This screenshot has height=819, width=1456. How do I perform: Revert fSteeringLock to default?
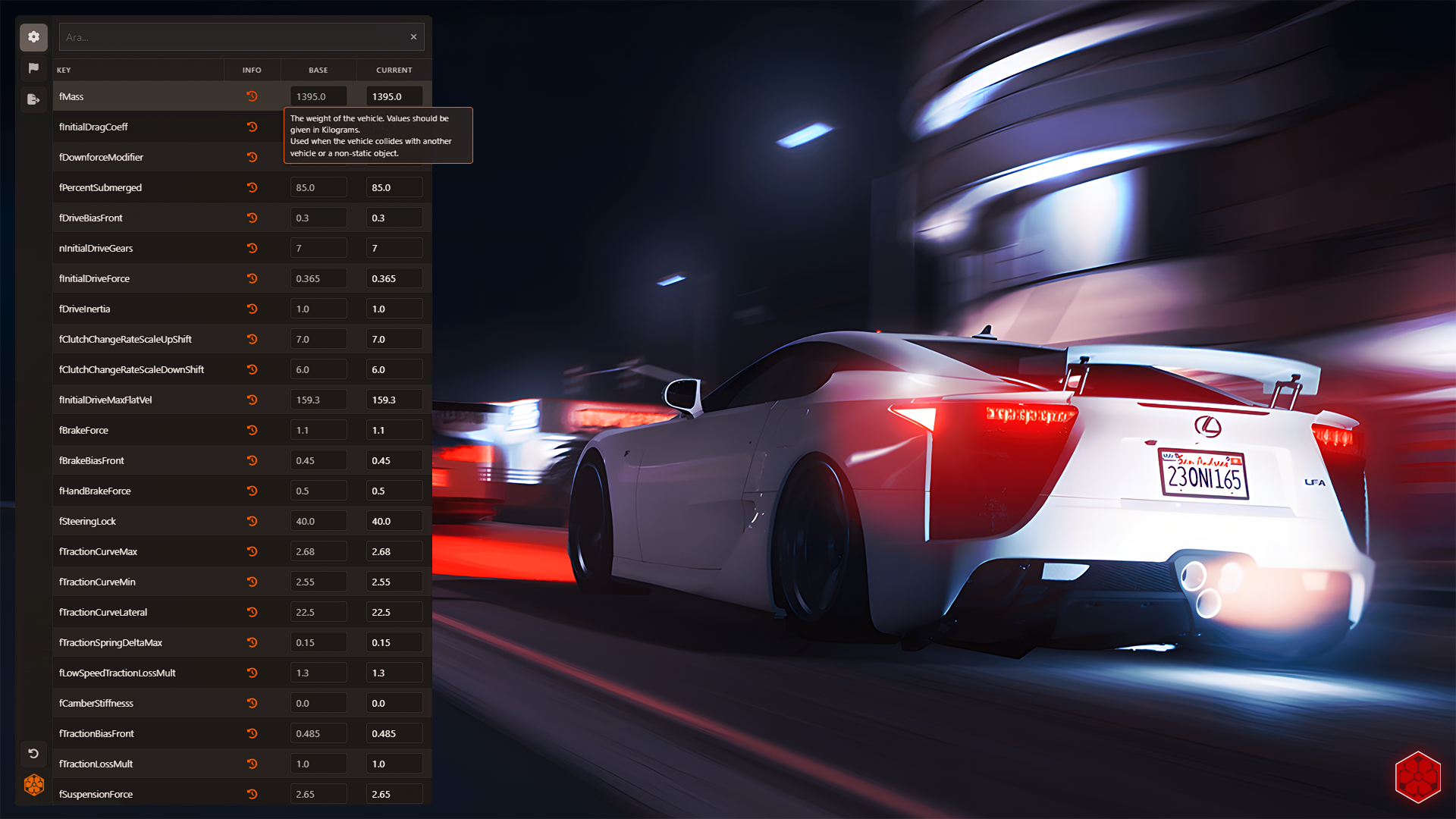click(x=253, y=521)
